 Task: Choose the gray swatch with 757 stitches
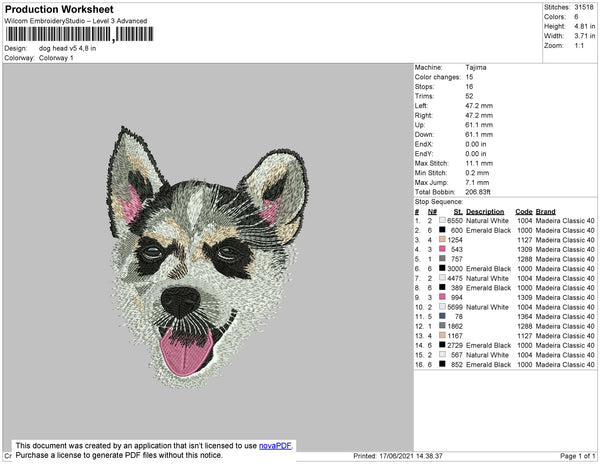click(442, 259)
